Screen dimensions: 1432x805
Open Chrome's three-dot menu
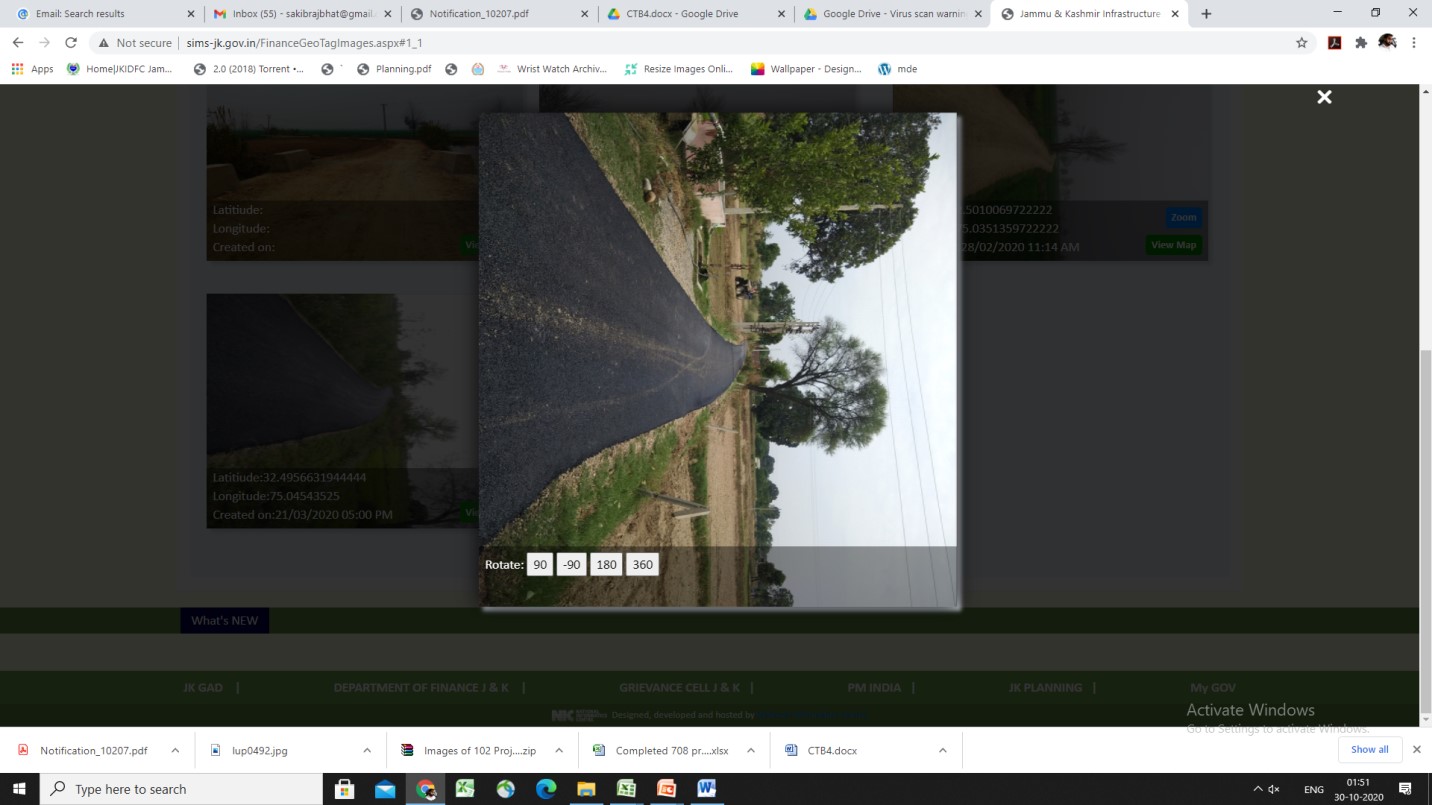[1414, 43]
